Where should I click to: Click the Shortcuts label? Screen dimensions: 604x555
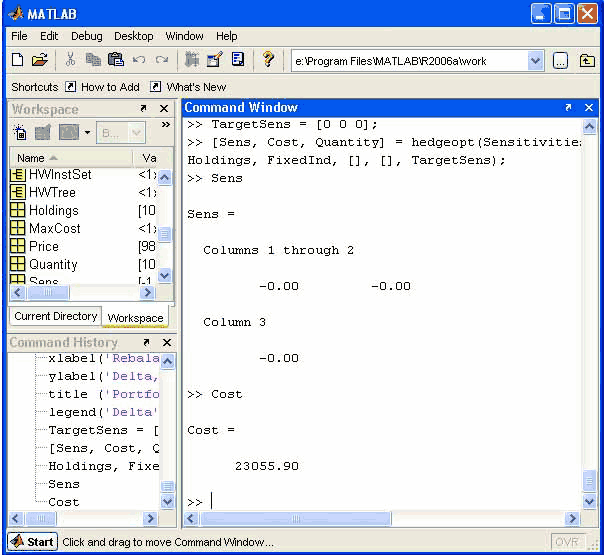tap(35, 87)
